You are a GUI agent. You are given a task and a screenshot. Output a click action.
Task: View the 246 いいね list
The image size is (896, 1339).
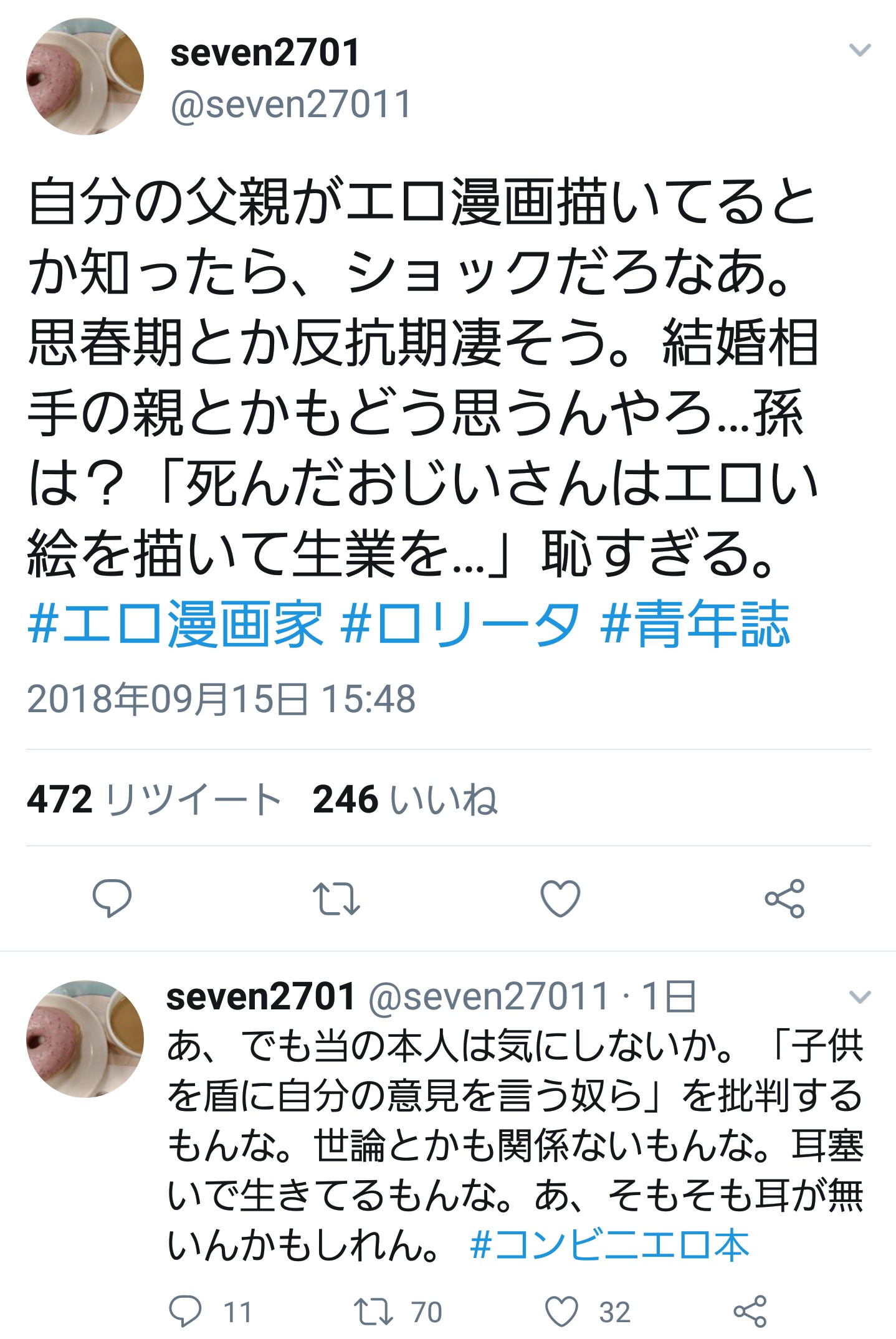[x=405, y=799]
